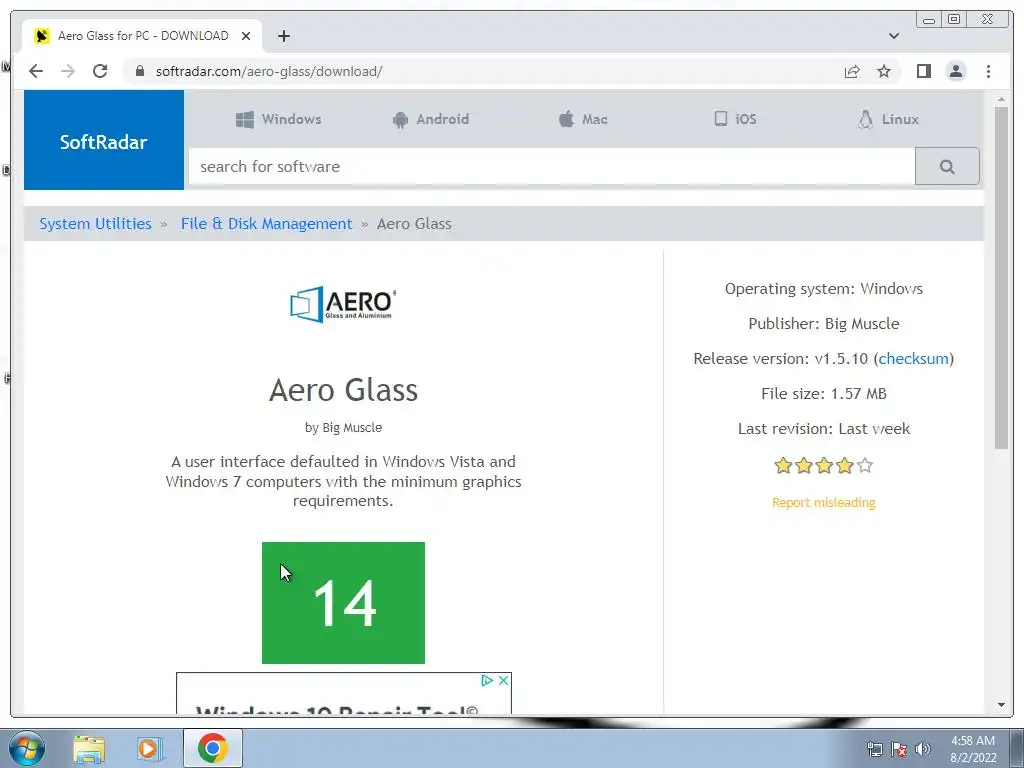Select the Aero Glass for PC tab
The height and width of the screenshot is (768, 1024).
[142, 36]
